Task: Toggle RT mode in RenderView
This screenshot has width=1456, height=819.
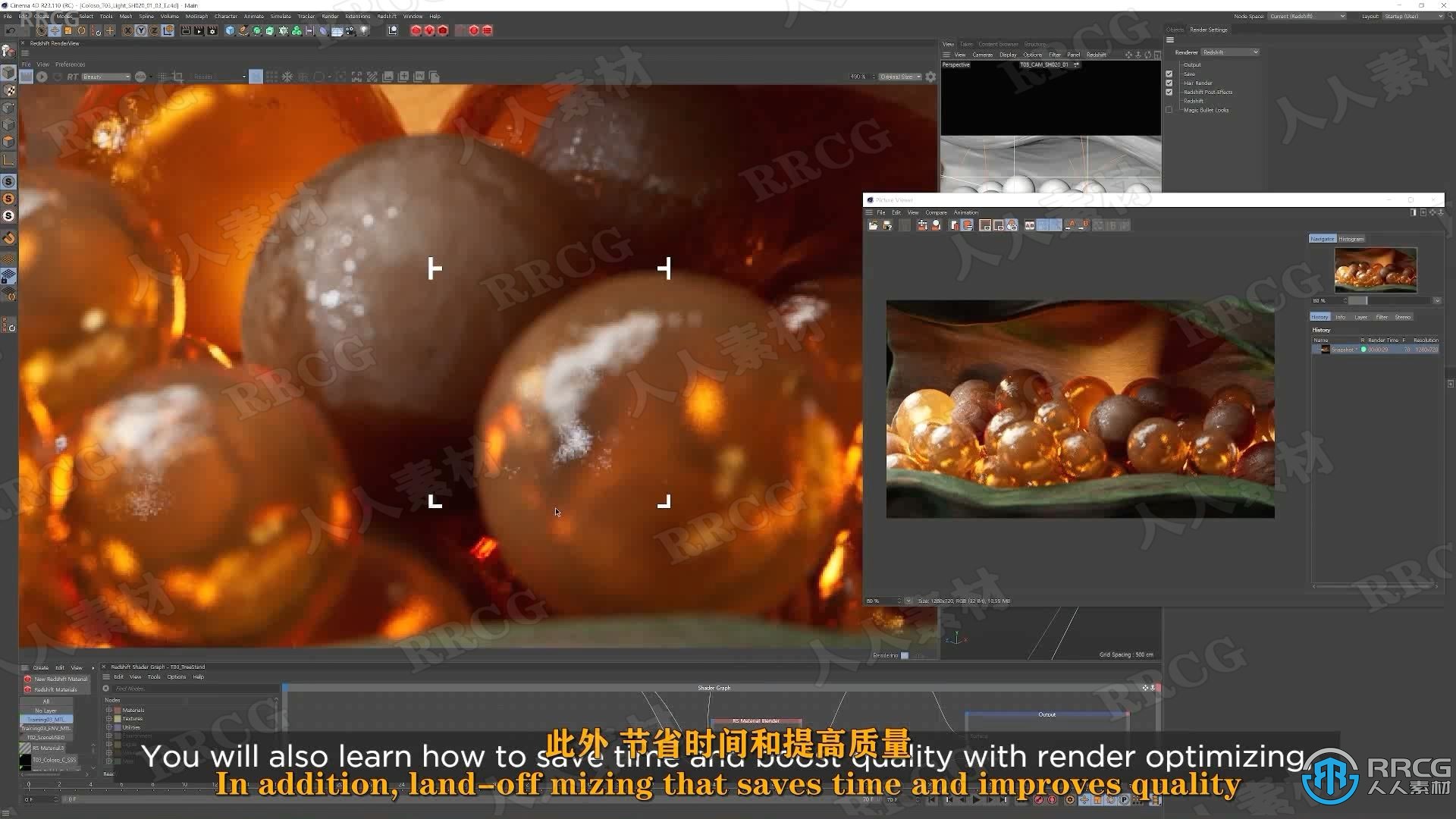Action: [x=73, y=77]
